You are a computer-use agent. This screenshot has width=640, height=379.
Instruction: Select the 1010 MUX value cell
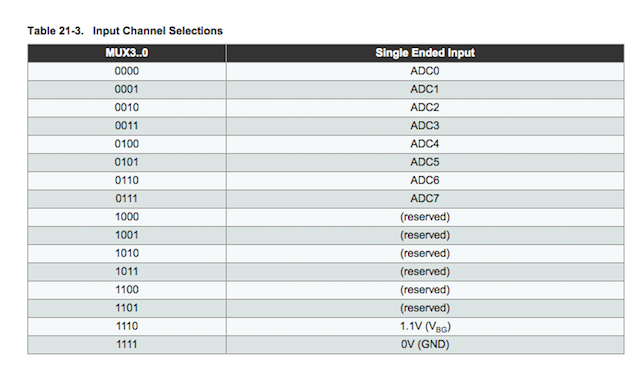tap(127, 253)
